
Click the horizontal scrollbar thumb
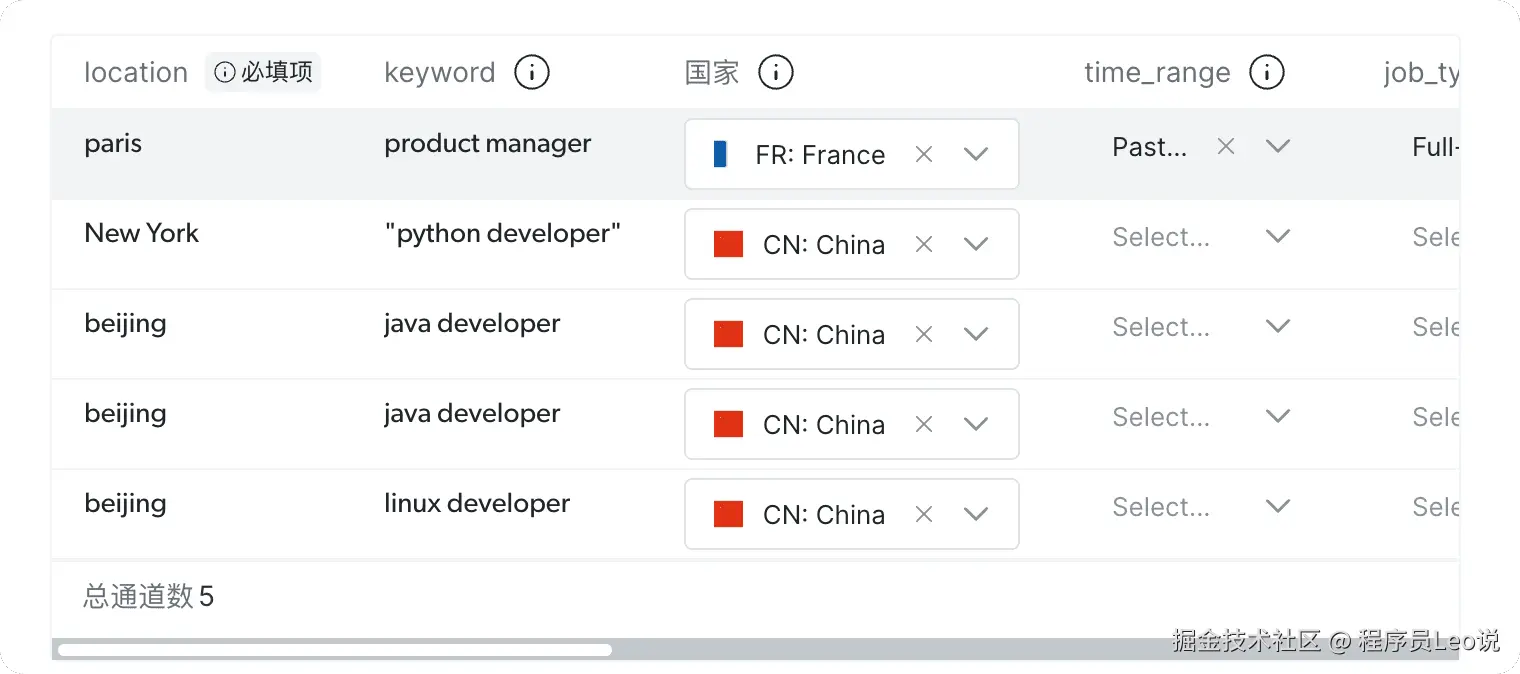click(334, 650)
